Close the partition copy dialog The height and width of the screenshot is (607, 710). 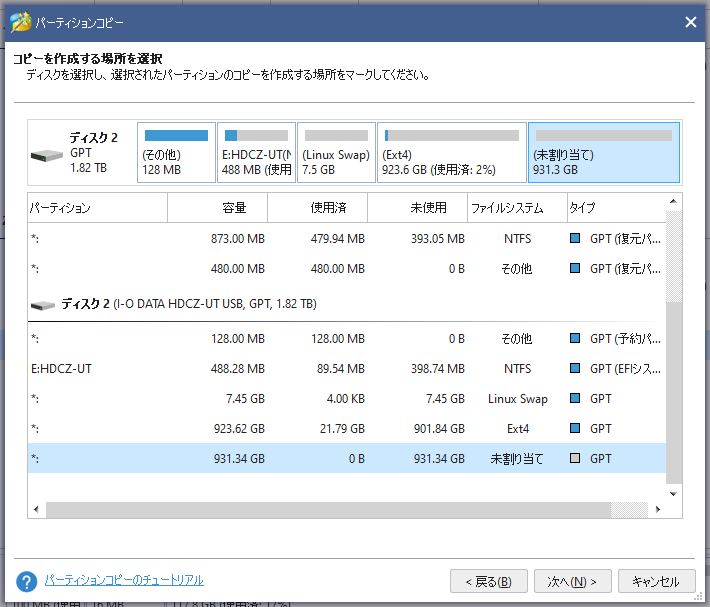[x=691, y=22]
